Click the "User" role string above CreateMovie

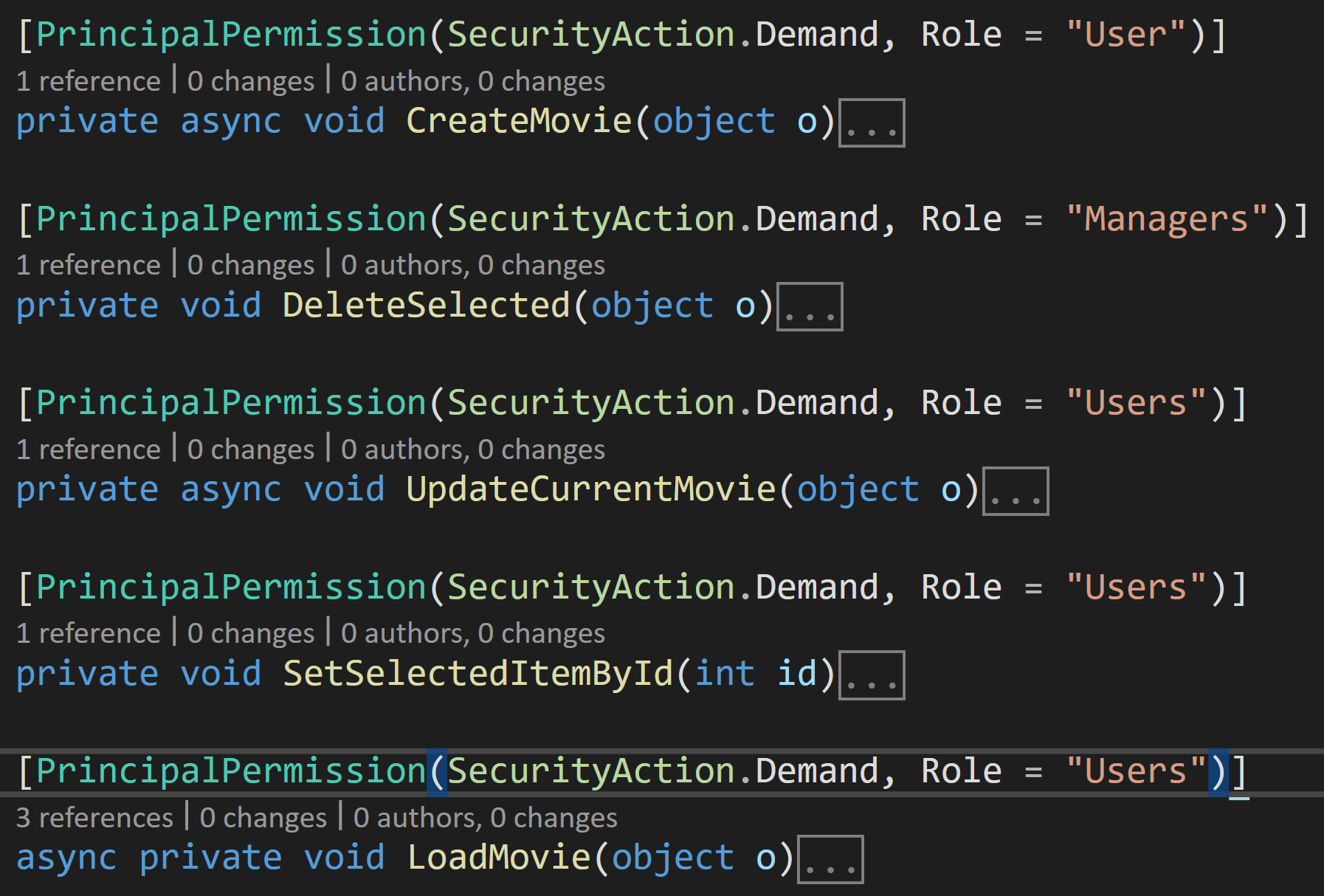(1125, 35)
